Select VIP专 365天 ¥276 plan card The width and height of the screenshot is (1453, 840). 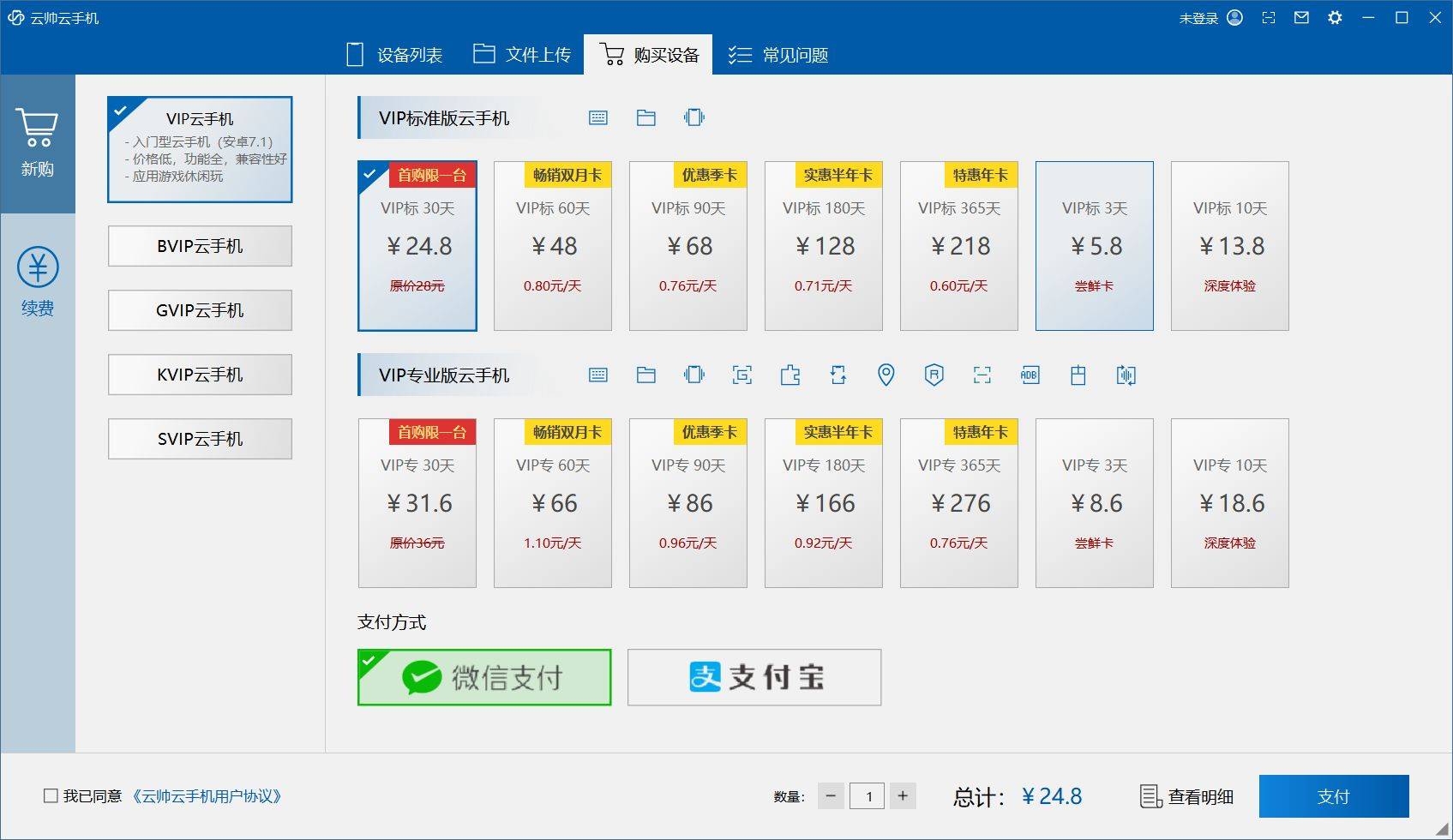coord(959,503)
